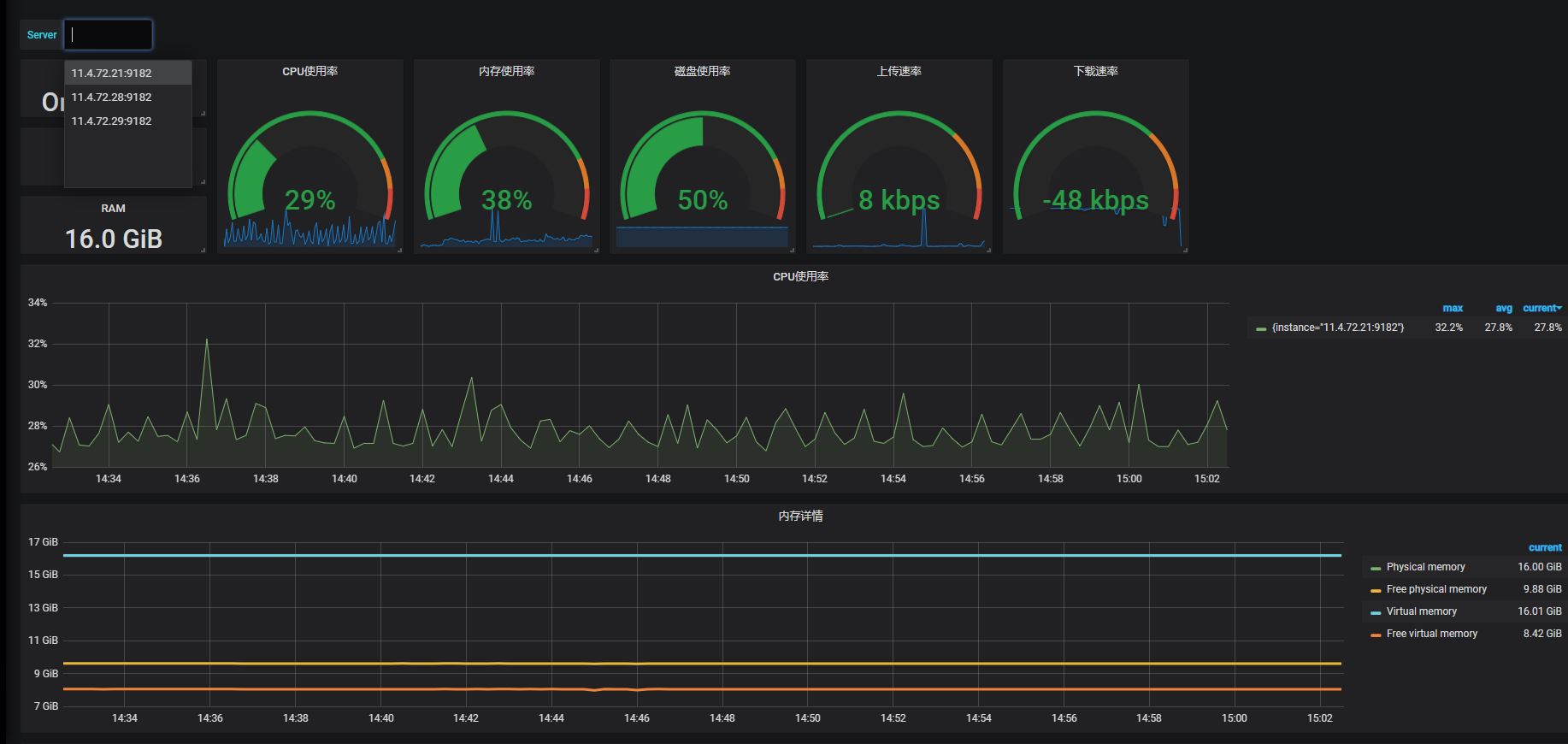Sort CPU legend by current column
The height and width of the screenshot is (744, 1568).
pos(1541,308)
